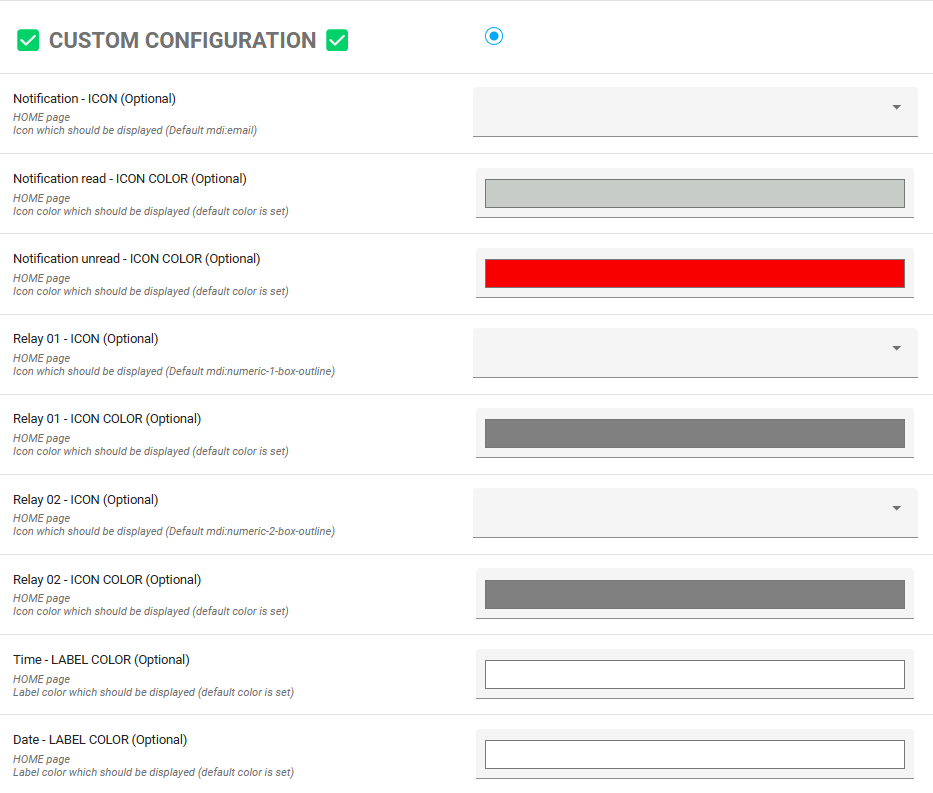933x793 pixels.
Task: Select the Custom Configuration radio button
Action: pos(494,36)
